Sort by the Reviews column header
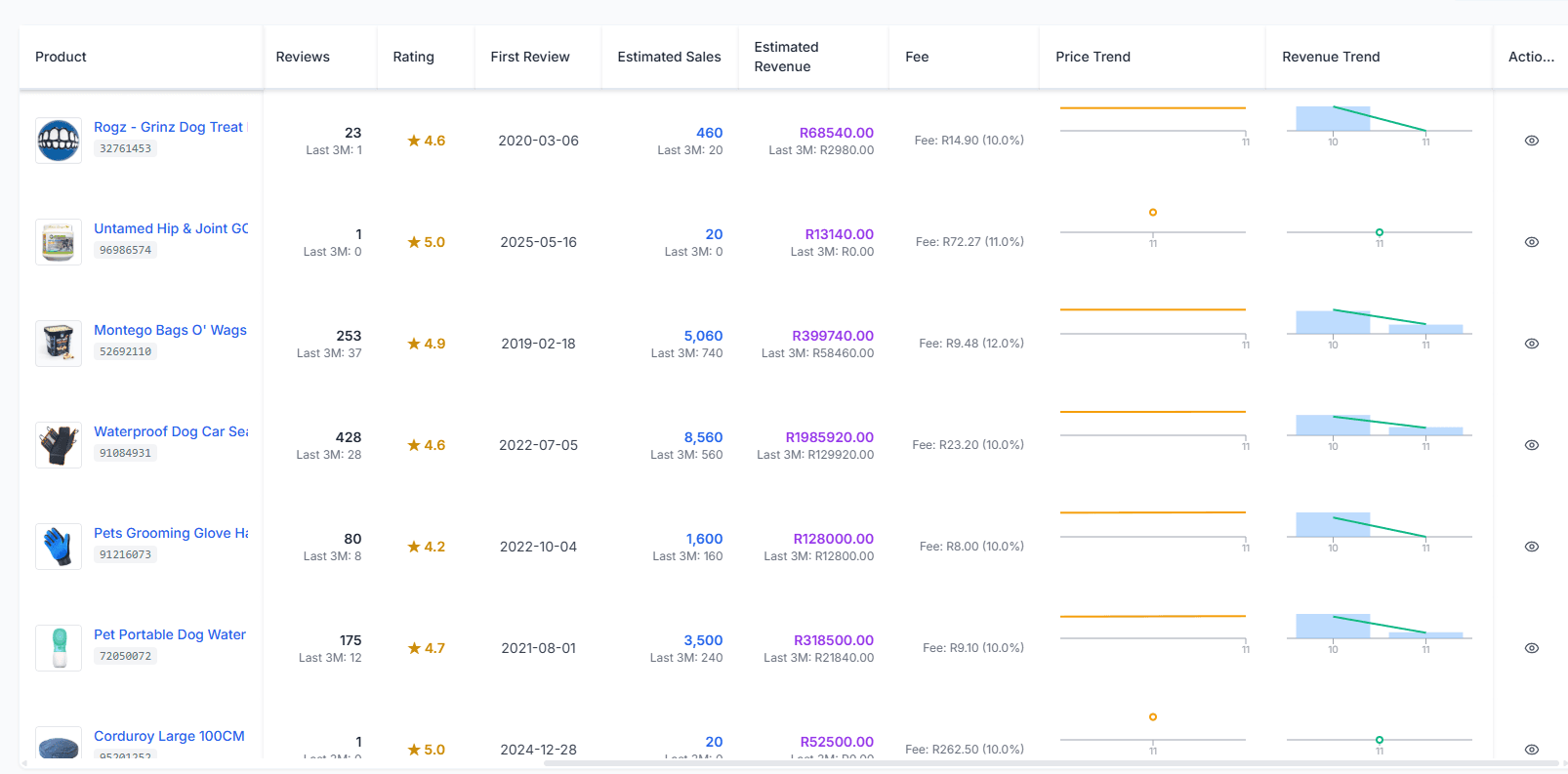The height and width of the screenshot is (774, 1568). 303,57
